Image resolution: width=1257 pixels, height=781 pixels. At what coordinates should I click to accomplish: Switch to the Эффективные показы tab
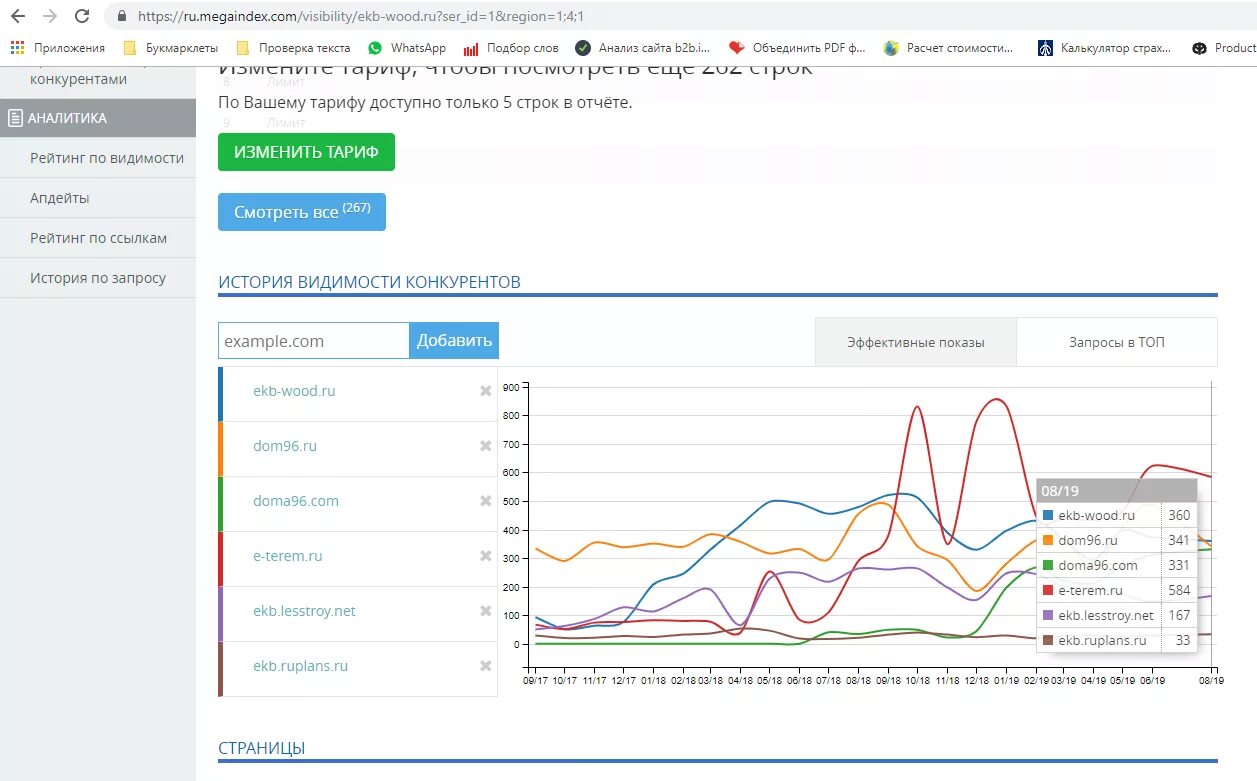coord(916,342)
